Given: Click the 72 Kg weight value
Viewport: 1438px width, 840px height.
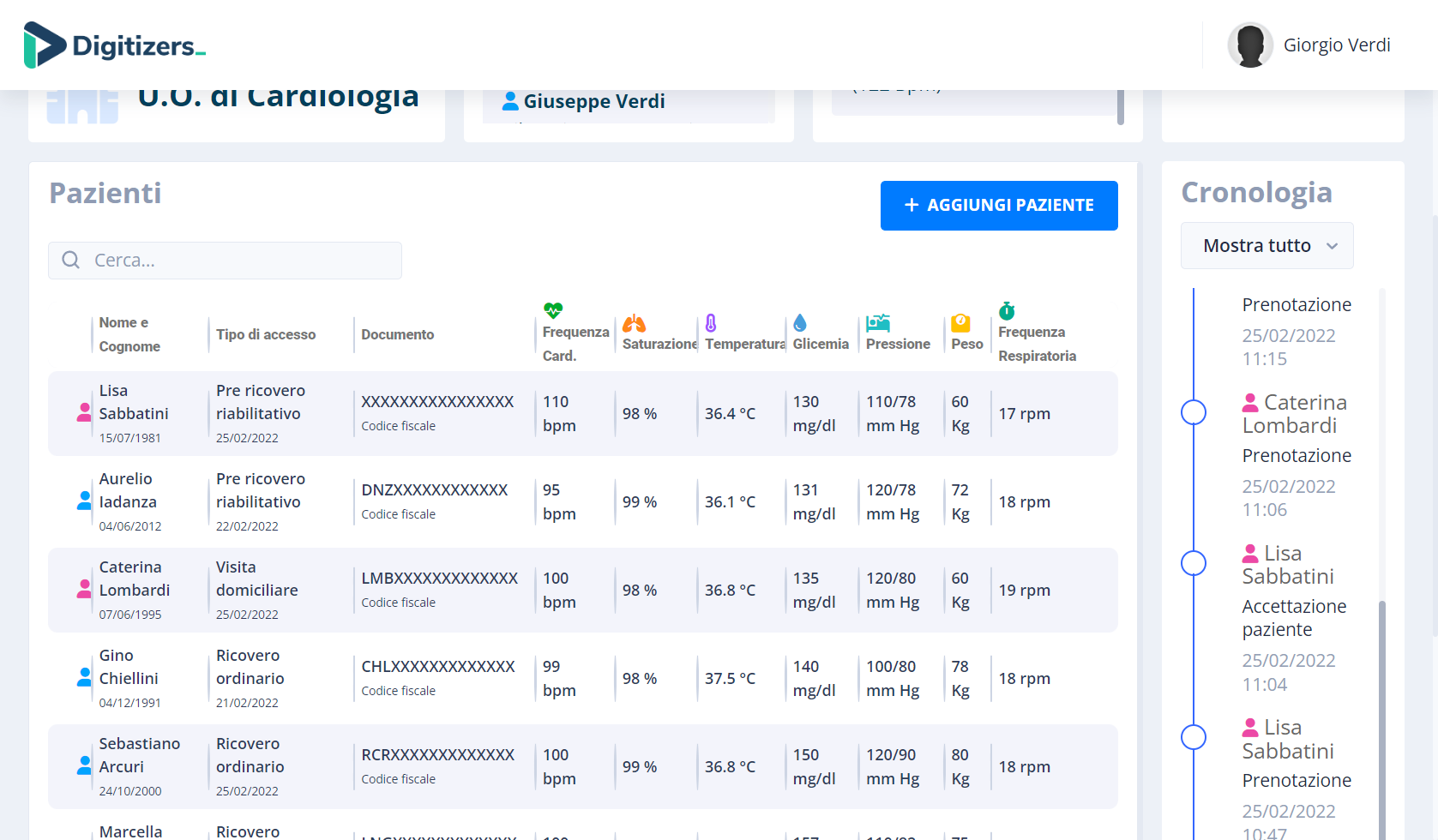Looking at the screenshot, I should coord(960,501).
